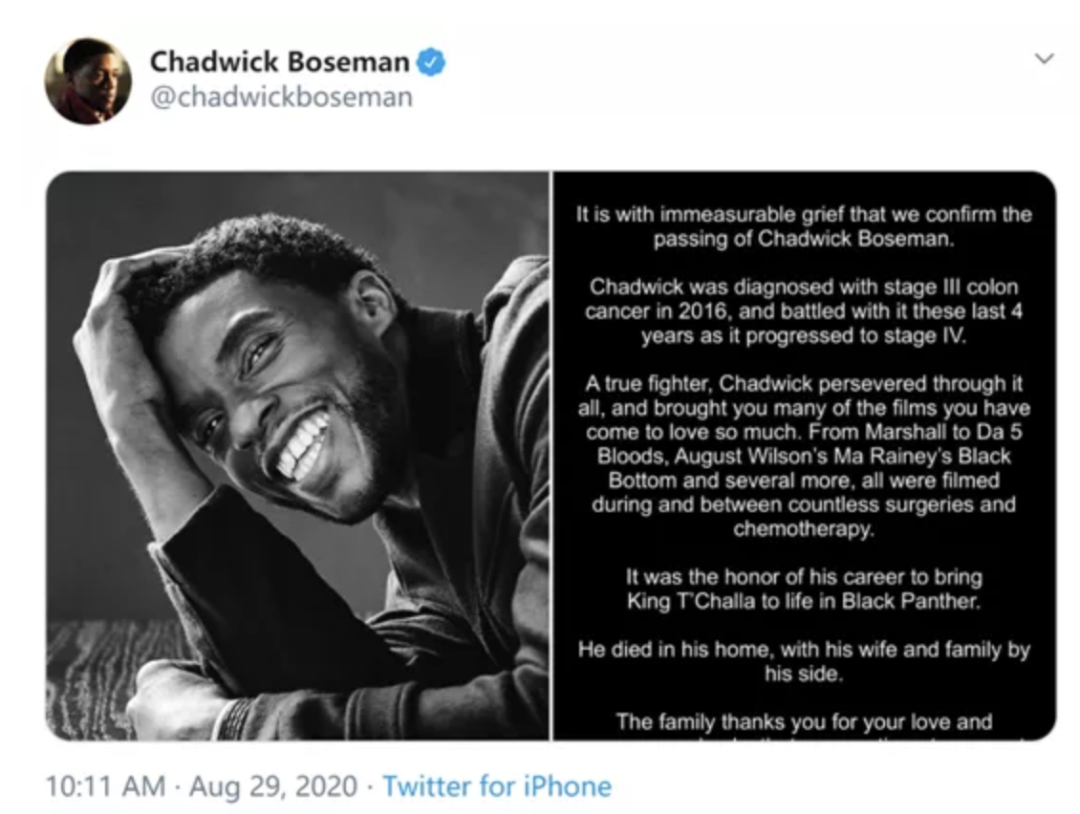Click the bracelet at the photo's bottom
The width and height of the screenshot is (1080, 814).
pos(236,718)
